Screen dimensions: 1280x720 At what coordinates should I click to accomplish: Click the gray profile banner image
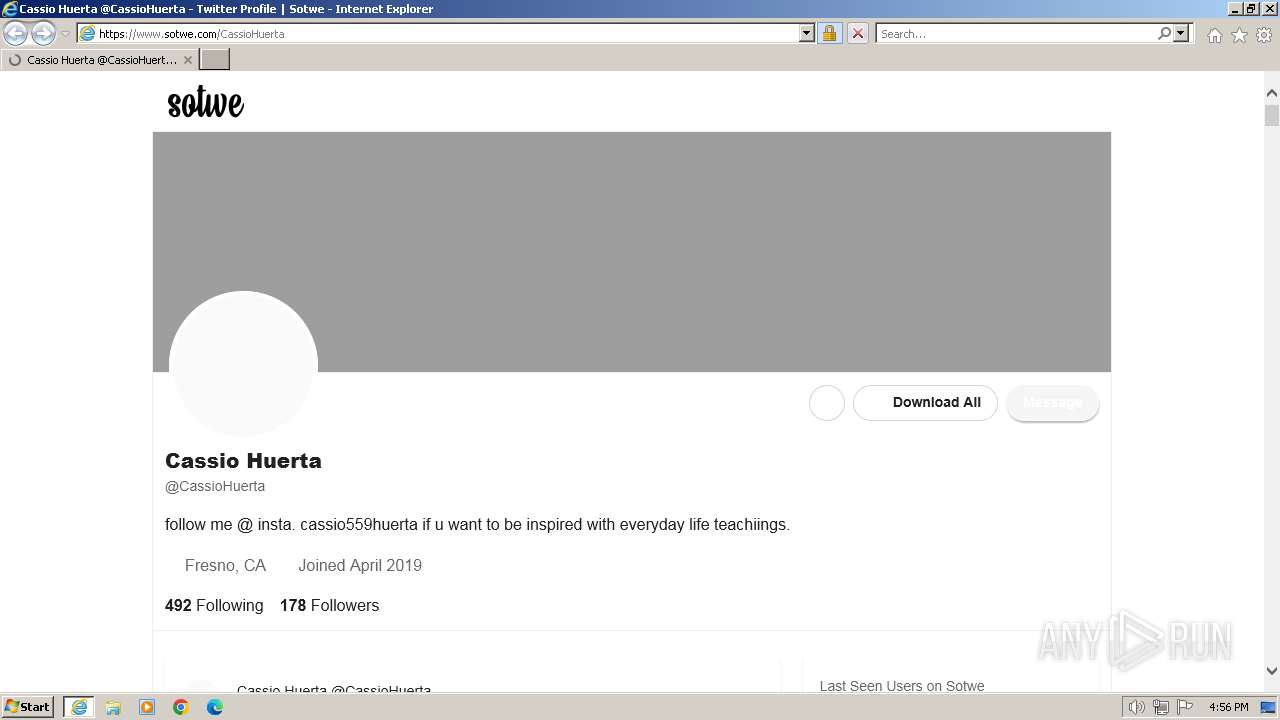[631, 252]
